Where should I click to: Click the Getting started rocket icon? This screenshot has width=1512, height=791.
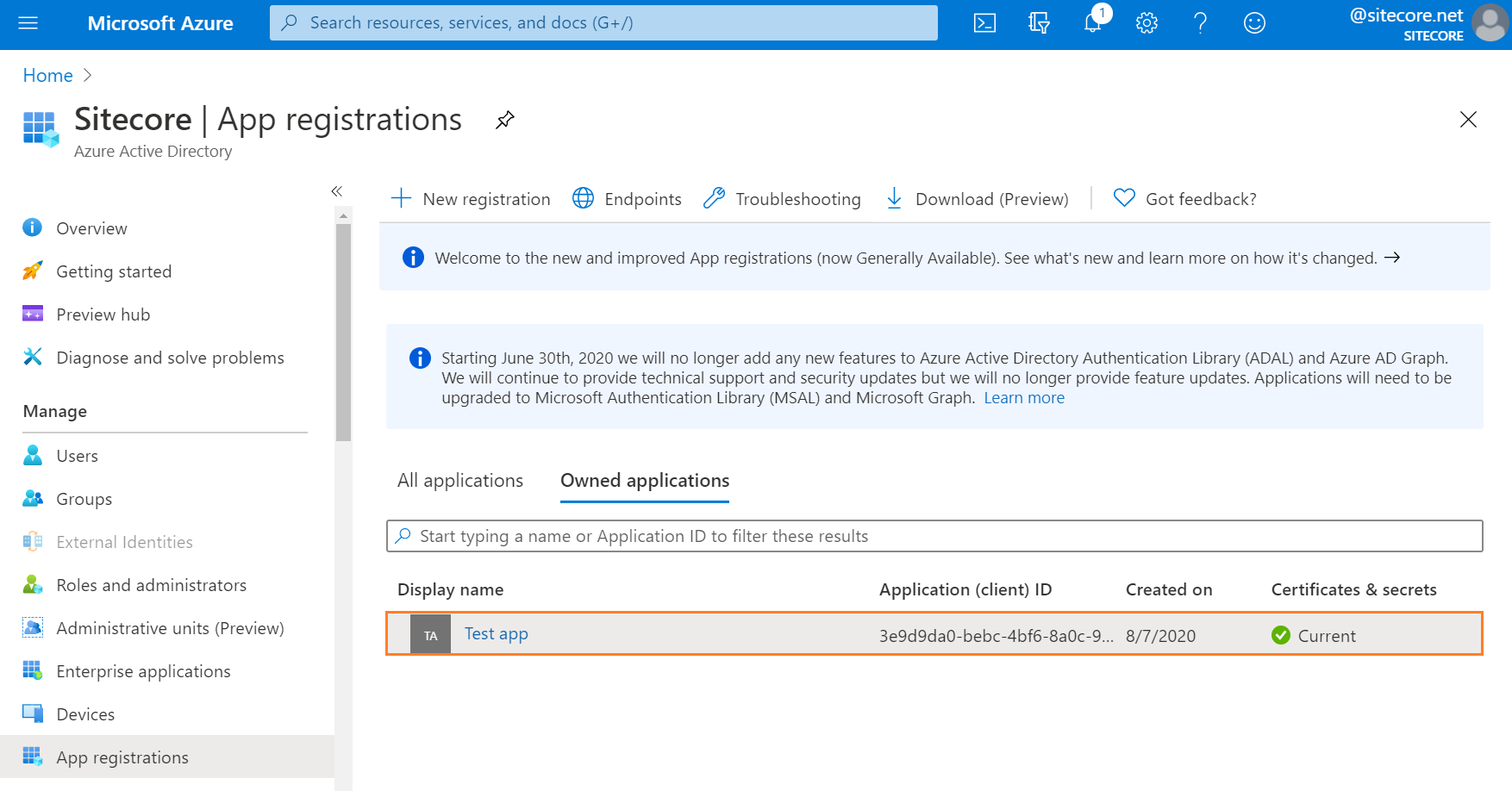pos(32,271)
